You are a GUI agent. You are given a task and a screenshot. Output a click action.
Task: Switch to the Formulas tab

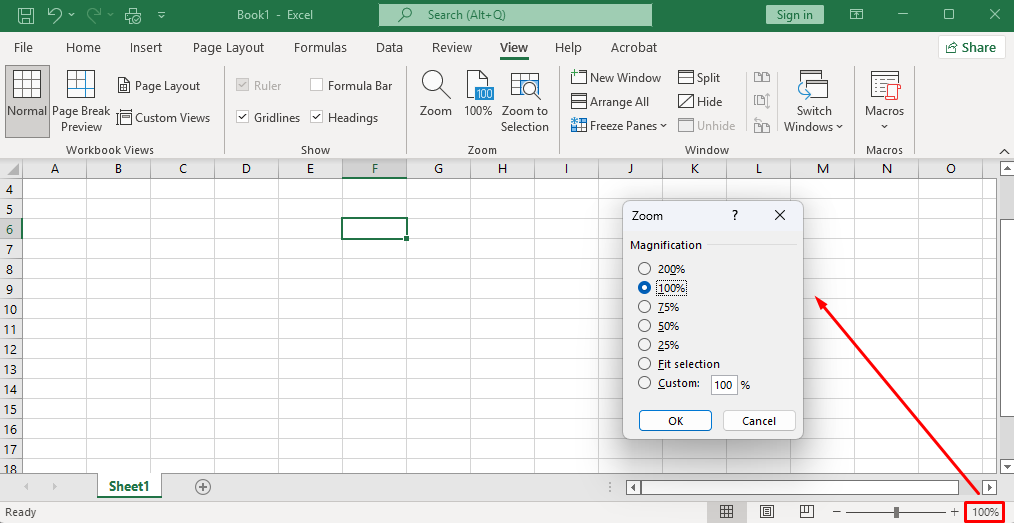tap(320, 47)
